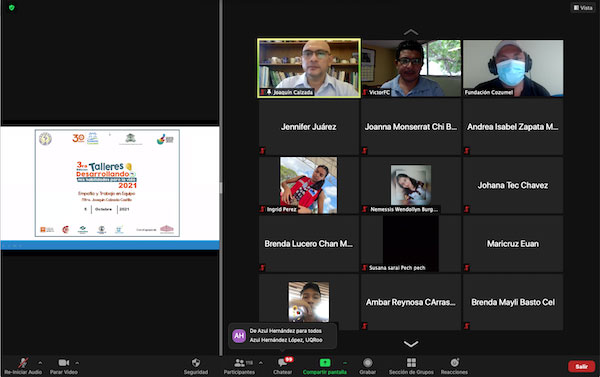600x377 pixels.
Task: Open the chat notification from Azul Hernández
Action: [x=282, y=336]
